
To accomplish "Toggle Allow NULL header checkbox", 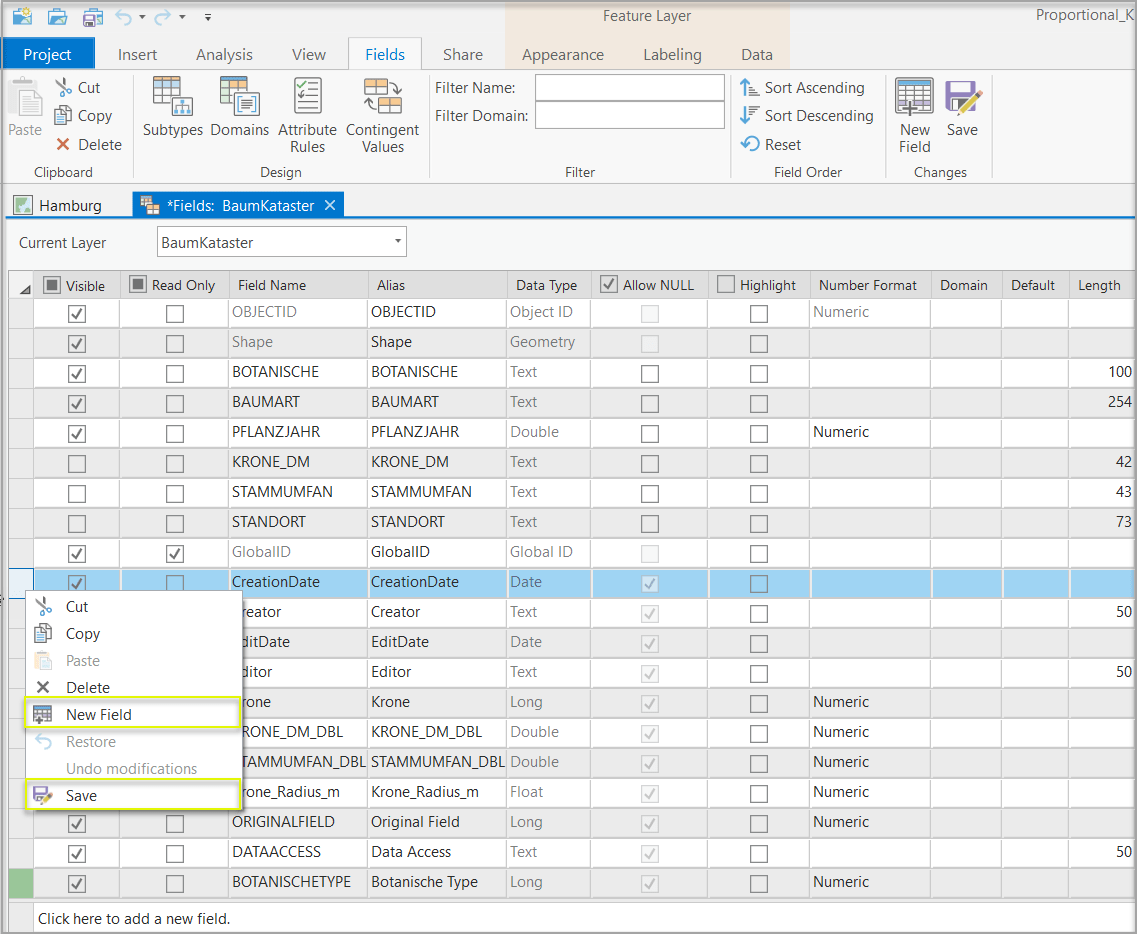I will [x=608, y=285].
